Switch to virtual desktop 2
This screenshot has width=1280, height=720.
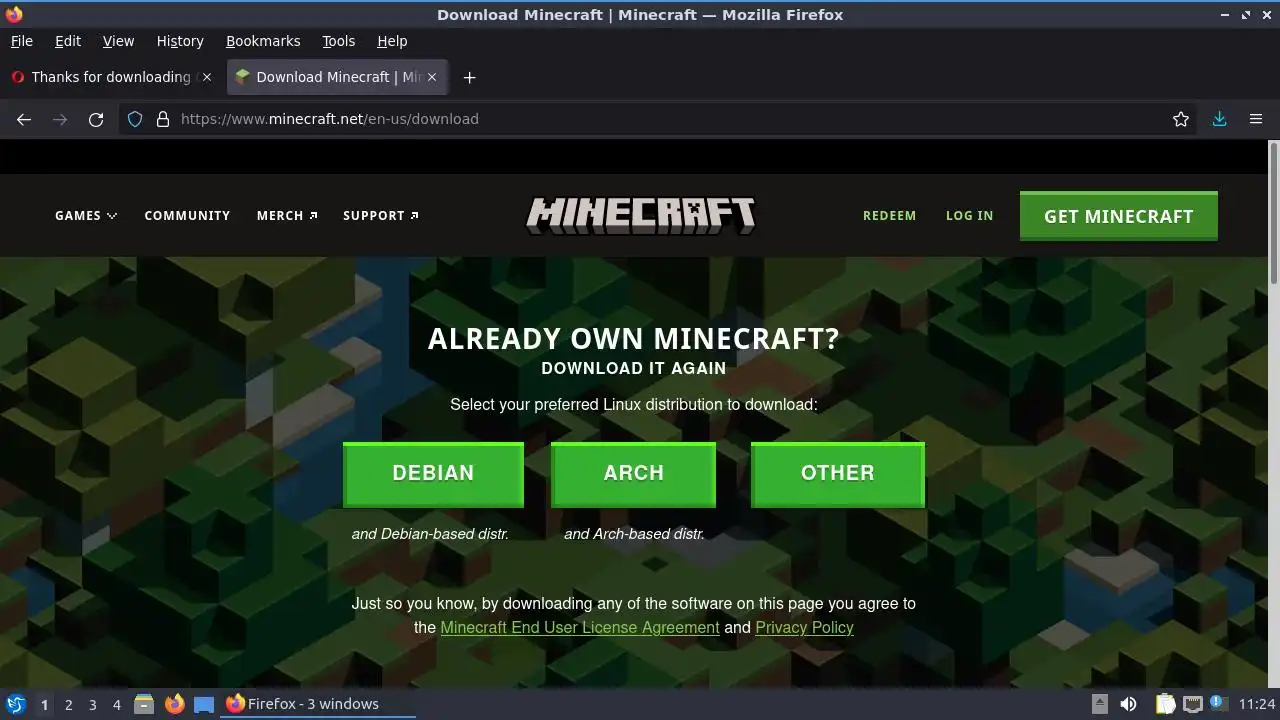(68, 704)
